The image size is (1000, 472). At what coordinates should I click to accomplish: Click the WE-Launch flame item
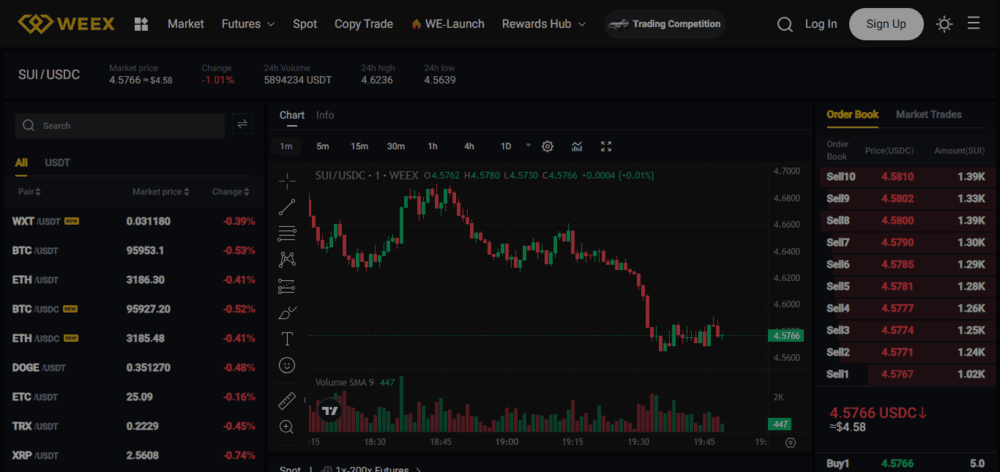448,24
